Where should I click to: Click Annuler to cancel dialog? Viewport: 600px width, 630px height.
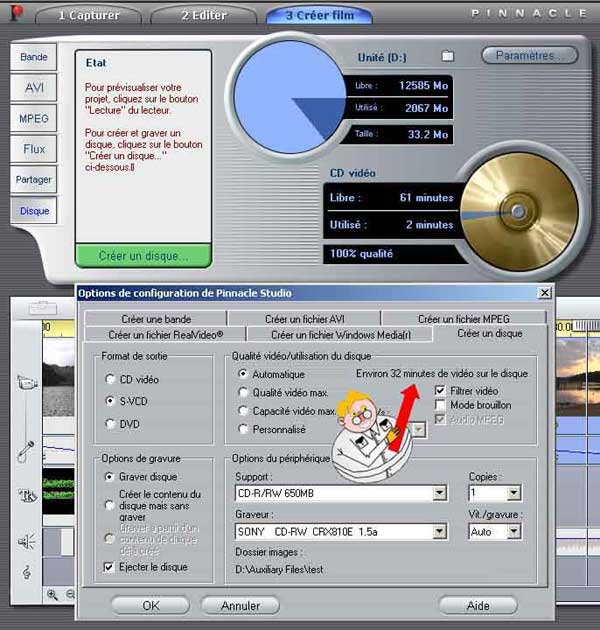tap(240, 605)
